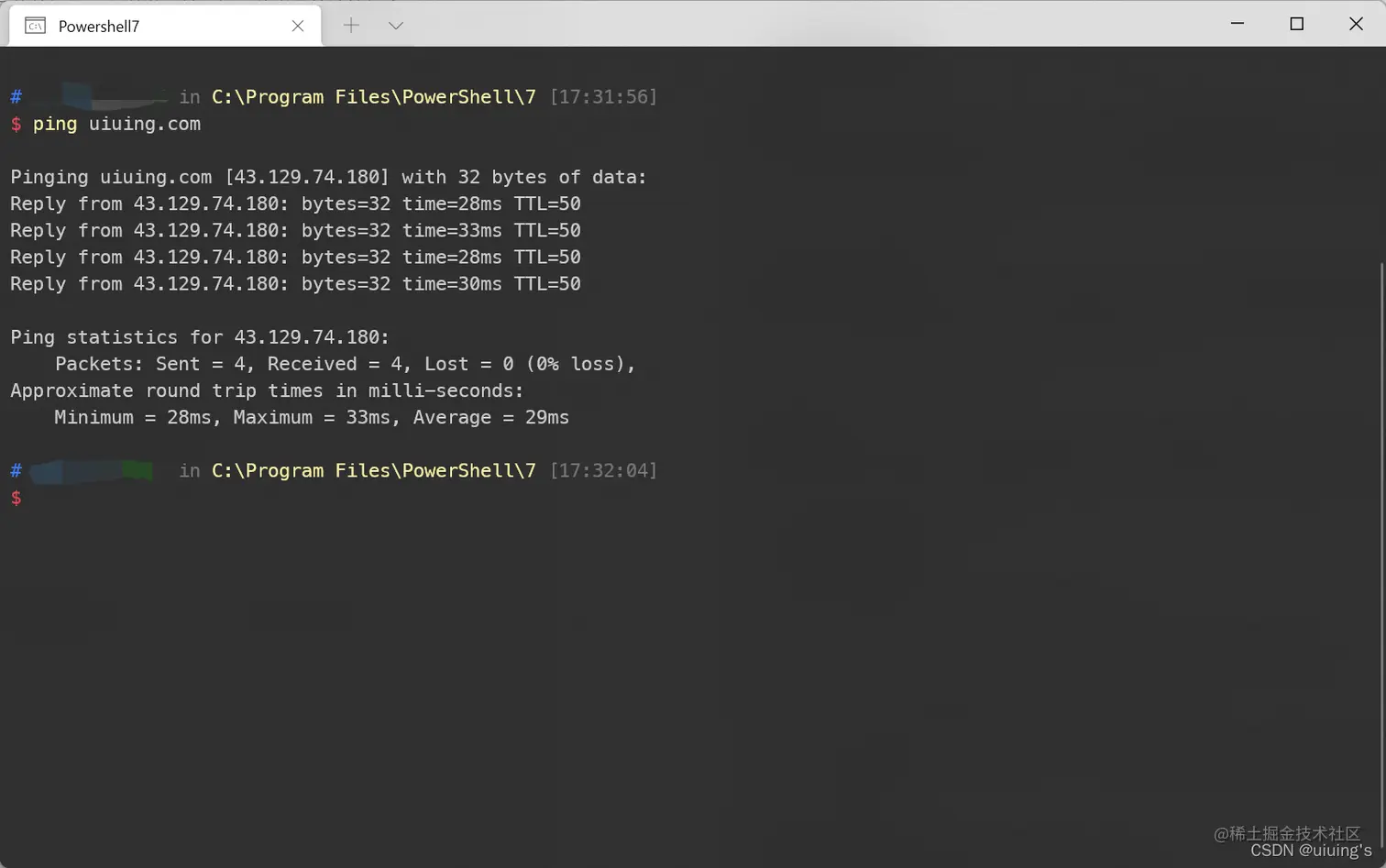Select the Powershell7 tab
Screen dimensions: 1386x868
tap(165, 26)
